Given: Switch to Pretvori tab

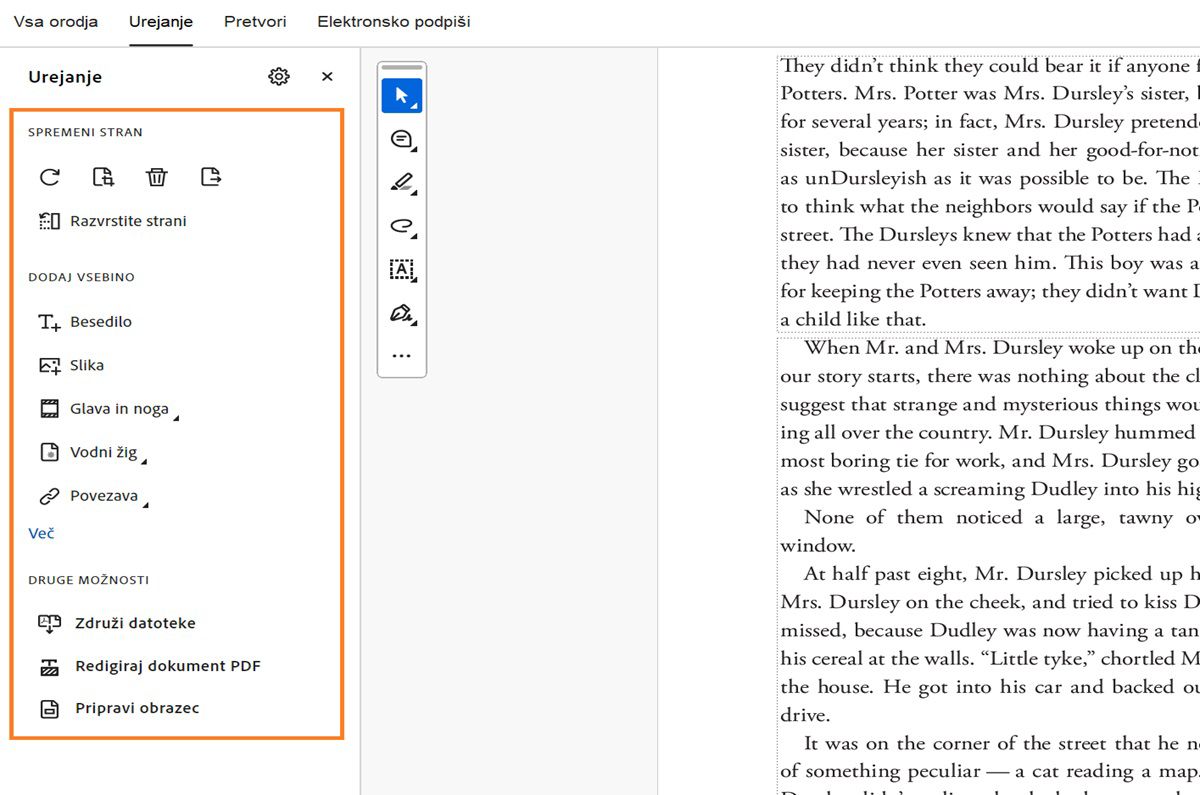Looking at the screenshot, I should point(255,21).
